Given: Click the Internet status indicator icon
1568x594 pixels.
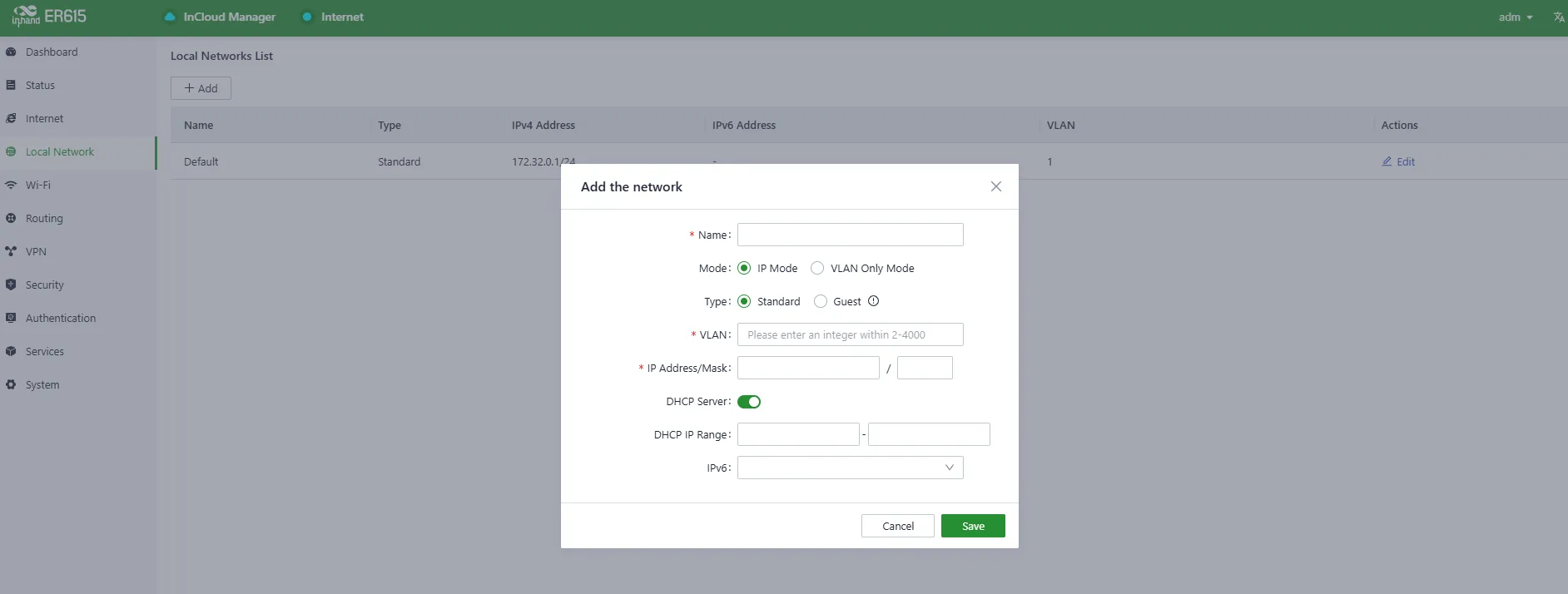Looking at the screenshot, I should pos(307,17).
